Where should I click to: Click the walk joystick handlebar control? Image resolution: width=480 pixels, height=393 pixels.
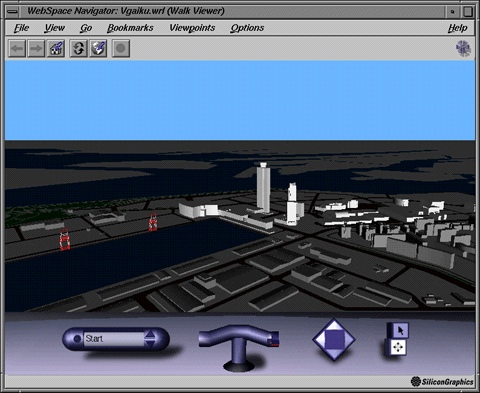239,348
